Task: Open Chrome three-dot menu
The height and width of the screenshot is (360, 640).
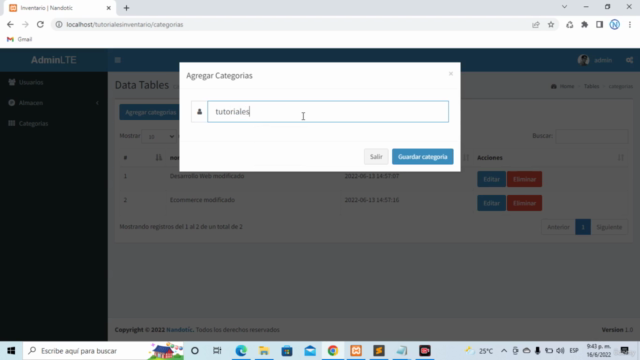Action: click(630, 24)
